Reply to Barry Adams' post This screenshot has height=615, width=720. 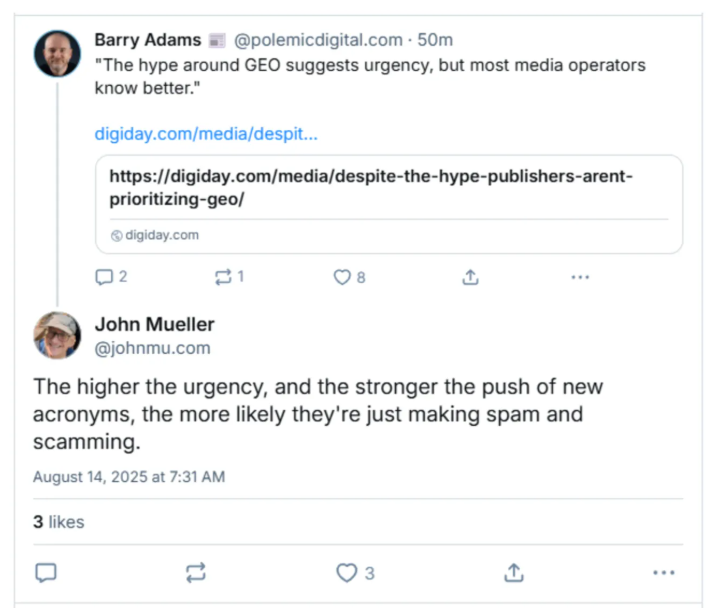click(x=105, y=278)
